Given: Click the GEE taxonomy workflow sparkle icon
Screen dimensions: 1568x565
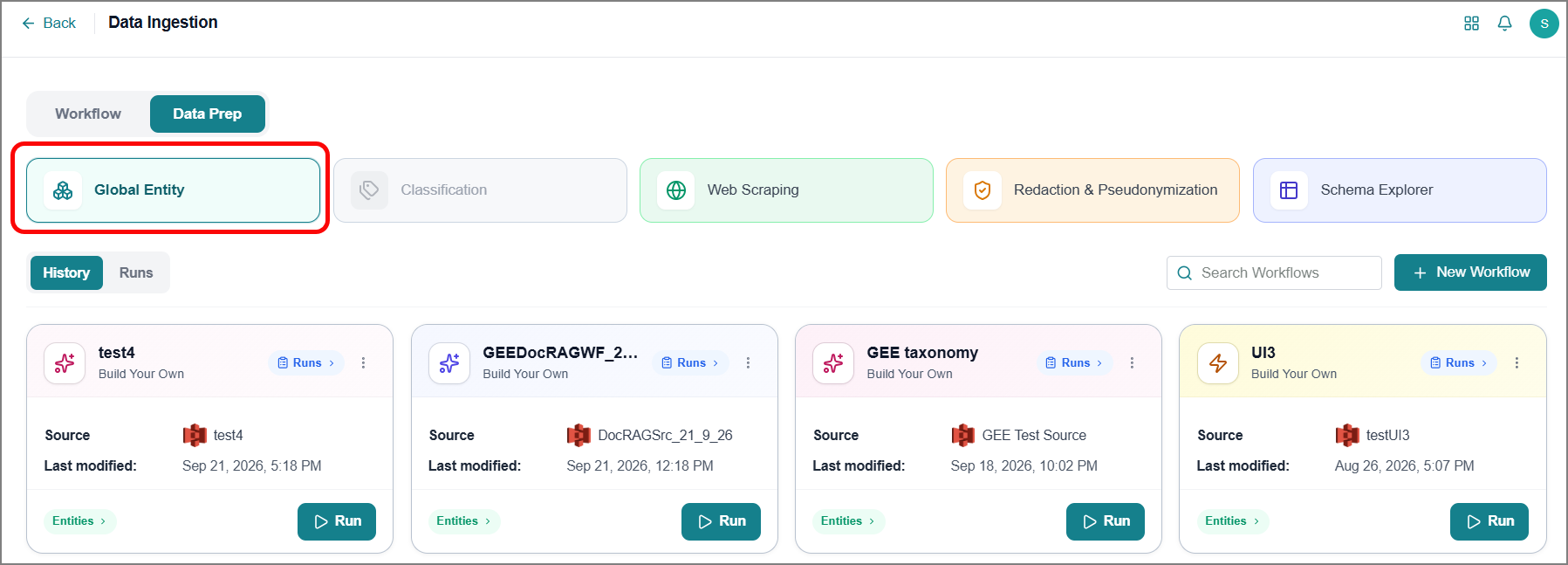Looking at the screenshot, I should coord(833,363).
